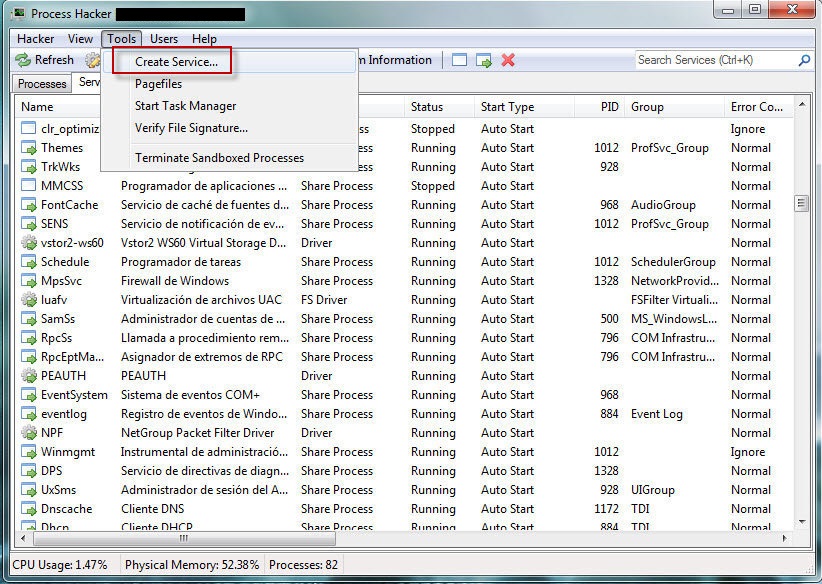The image size is (822, 584).
Task: Click the SamSs service icon
Action: tap(28, 319)
